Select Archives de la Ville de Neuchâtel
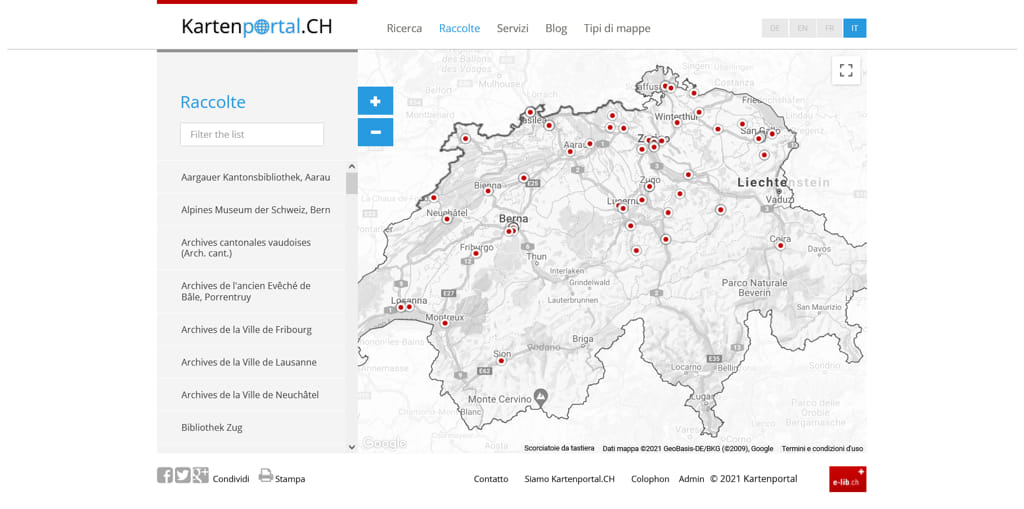Image resolution: width=1024 pixels, height=509 pixels. tap(251, 395)
